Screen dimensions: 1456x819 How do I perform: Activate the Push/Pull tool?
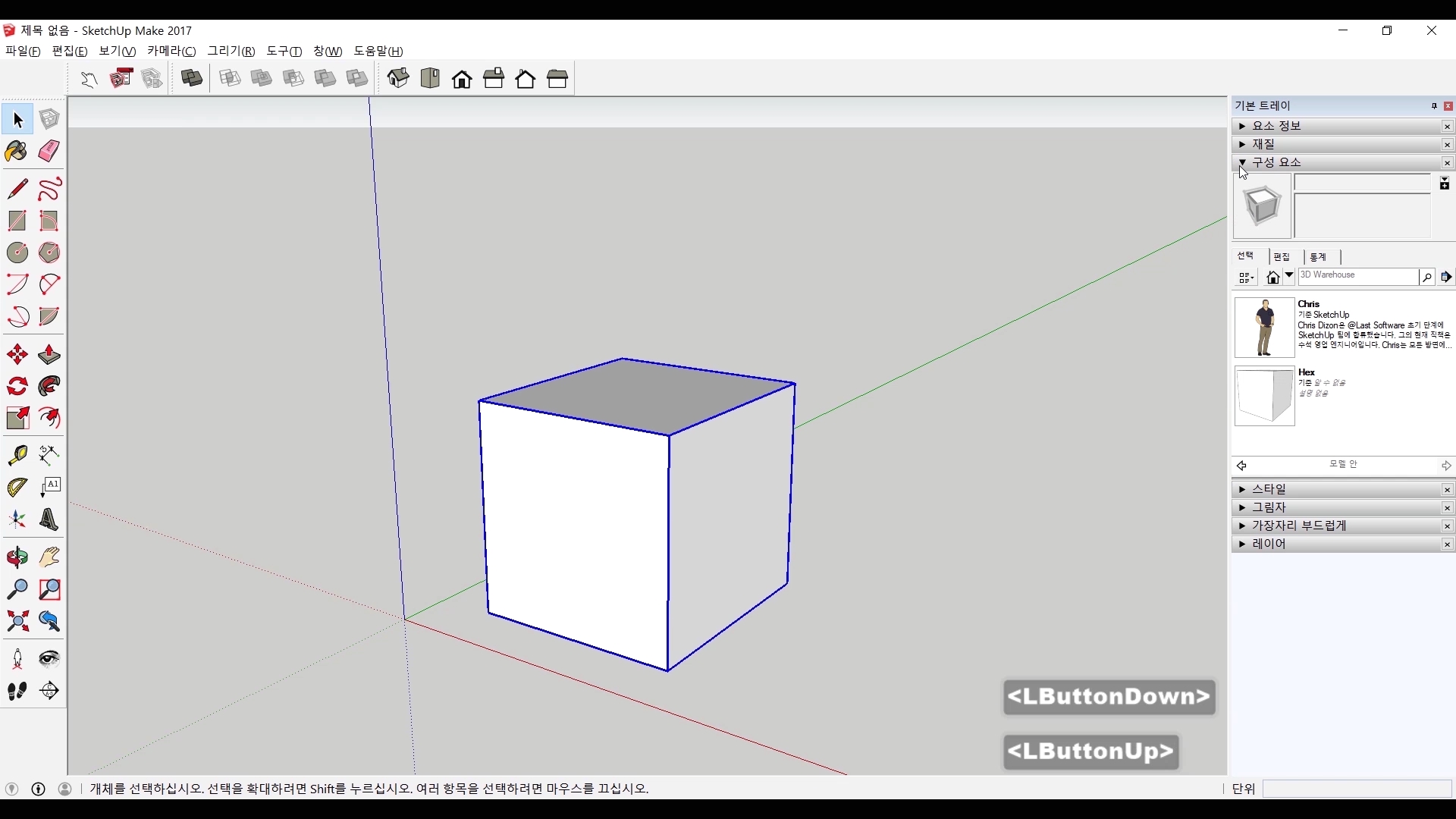(x=49, y=355)
